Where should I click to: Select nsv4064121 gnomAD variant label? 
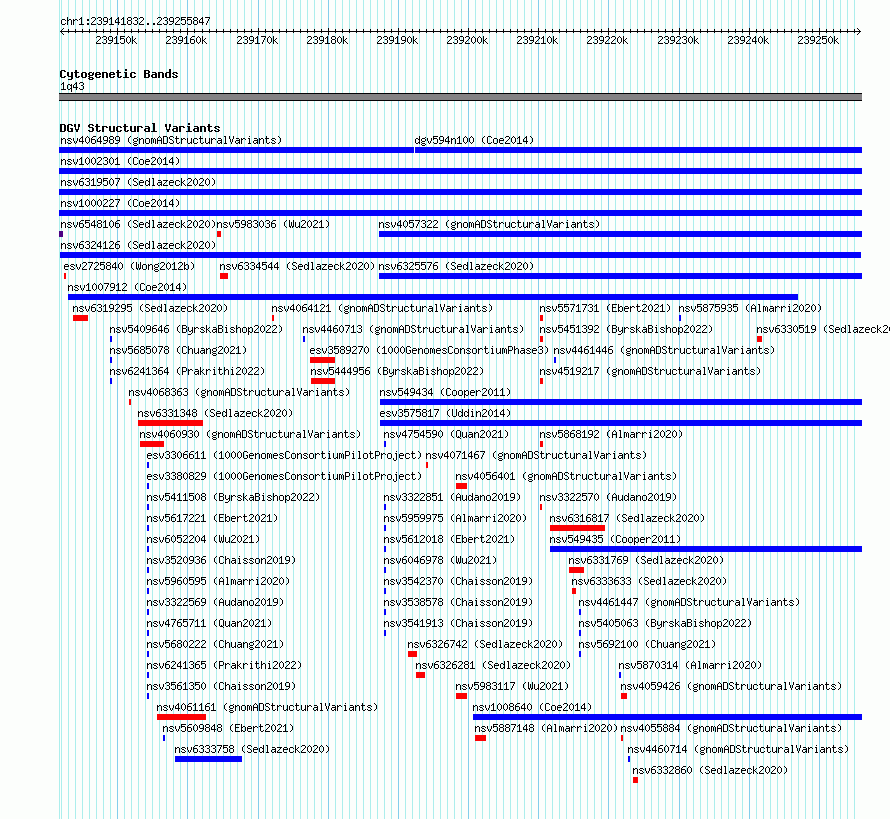pos(382,308)
